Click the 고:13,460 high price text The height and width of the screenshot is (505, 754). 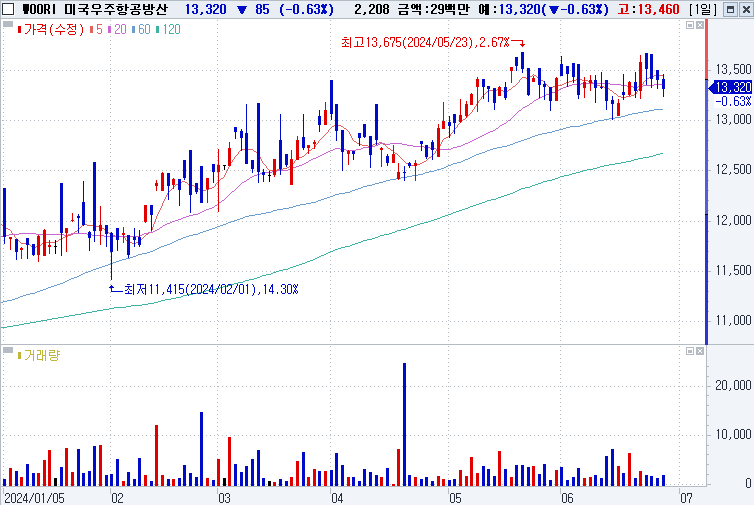tap(649, 9)
